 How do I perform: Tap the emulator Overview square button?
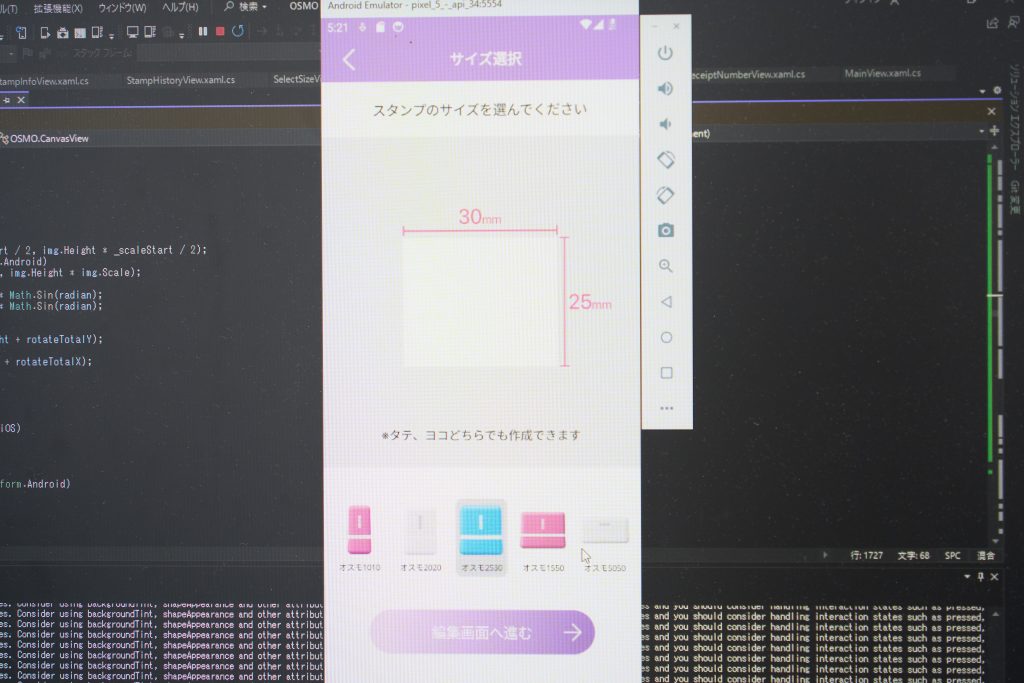[666, 373]
